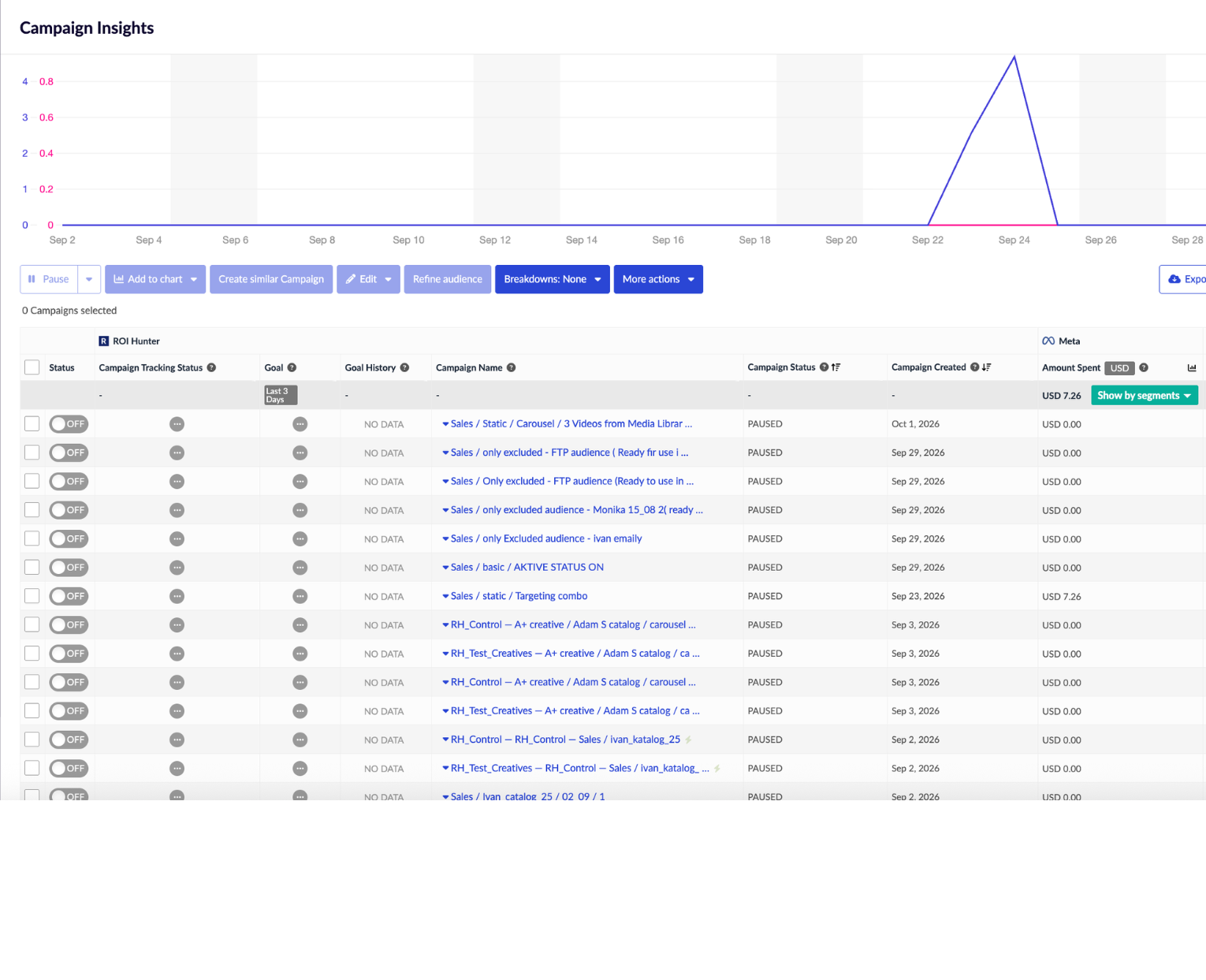Viewport: 1206px width, 980px height.
Task: Click help icon beside Goal column header
Action: click(292, 367)
